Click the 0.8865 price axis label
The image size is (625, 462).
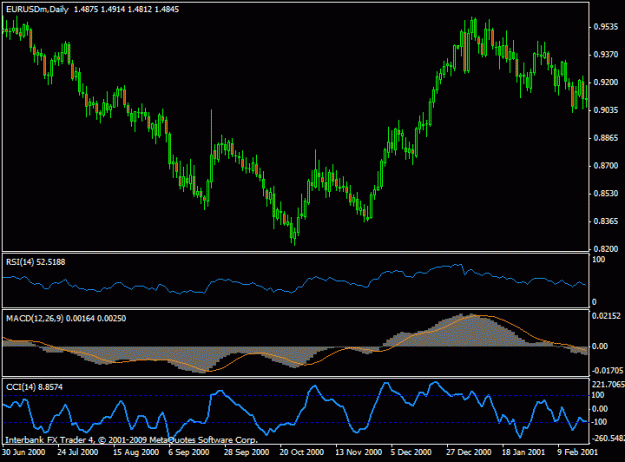tap(606, 138)
